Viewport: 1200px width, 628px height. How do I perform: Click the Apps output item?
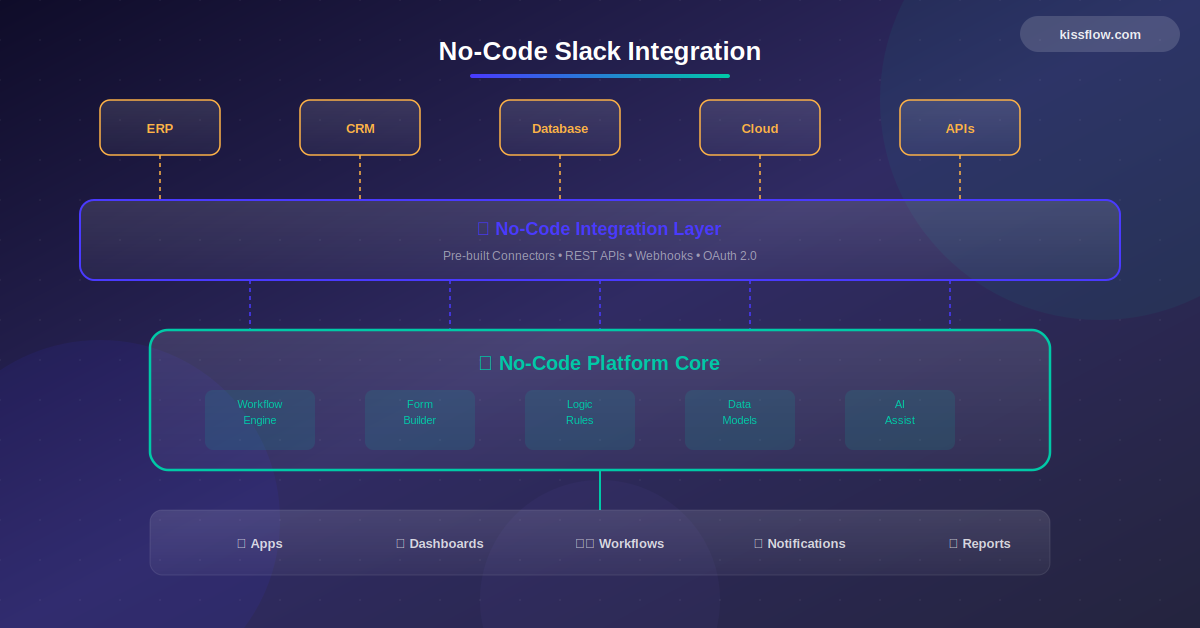click(x=260, y=544)
